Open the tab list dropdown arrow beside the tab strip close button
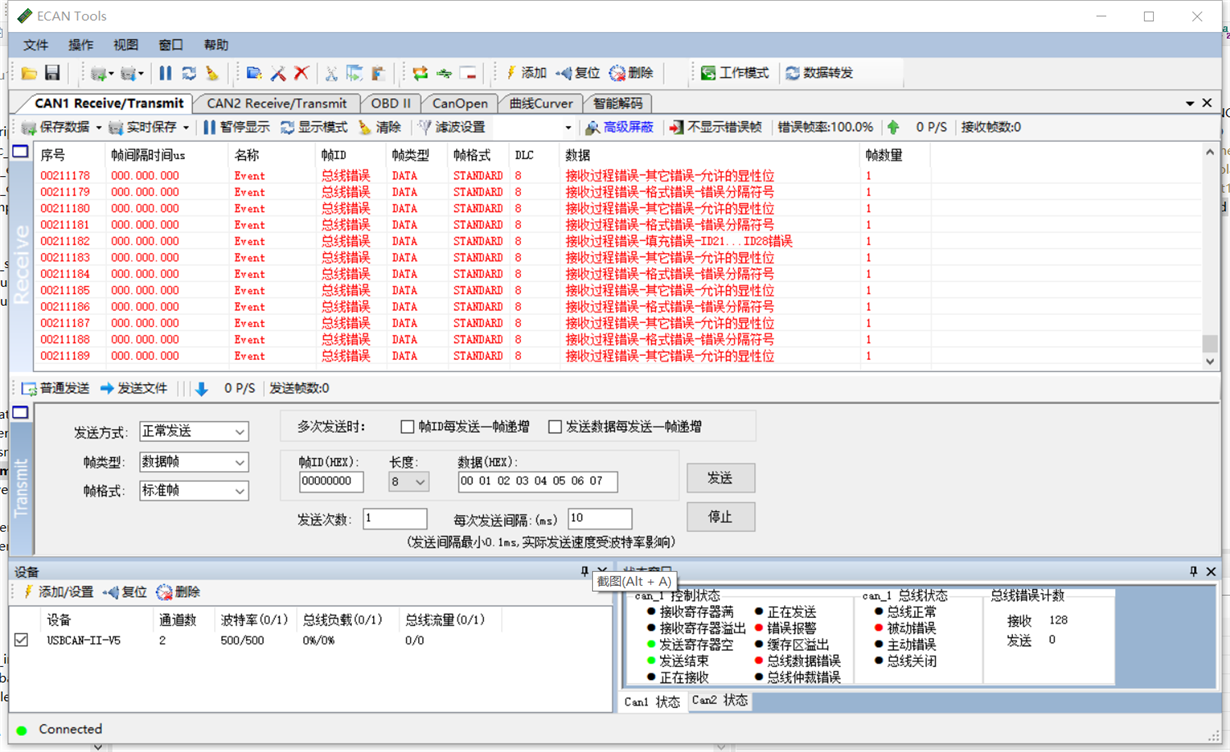The width and height of the screenshot is (1230, 752). click(x=1190, y=103)
